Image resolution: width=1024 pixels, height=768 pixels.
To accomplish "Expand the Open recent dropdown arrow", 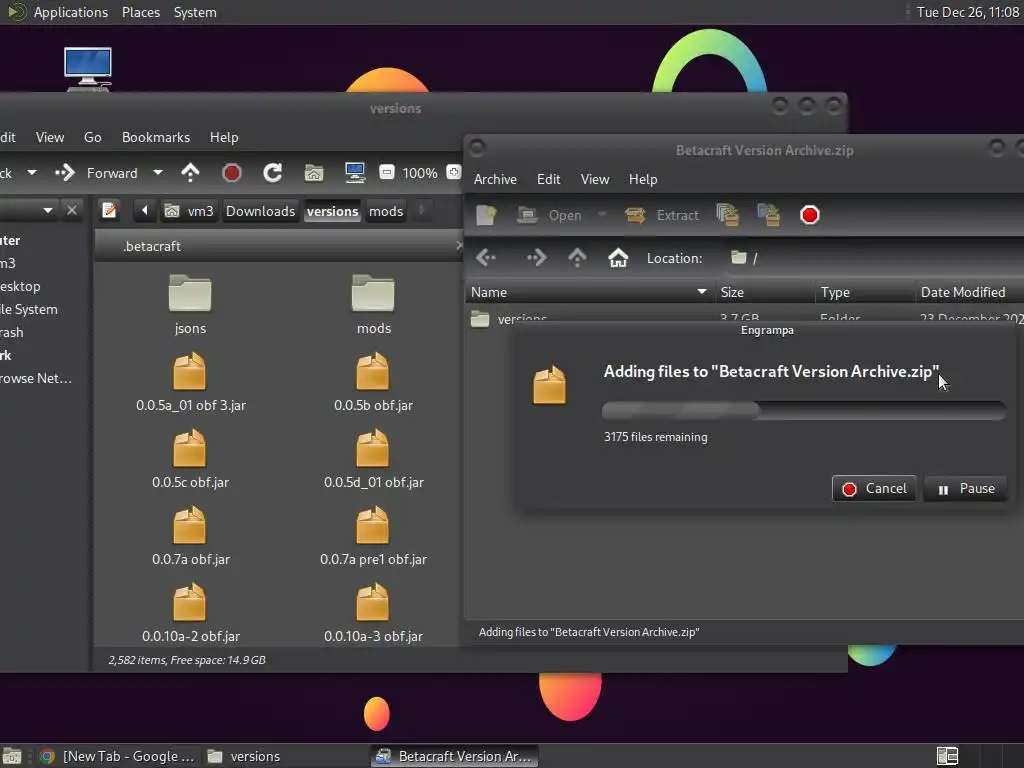I will 601,214.
